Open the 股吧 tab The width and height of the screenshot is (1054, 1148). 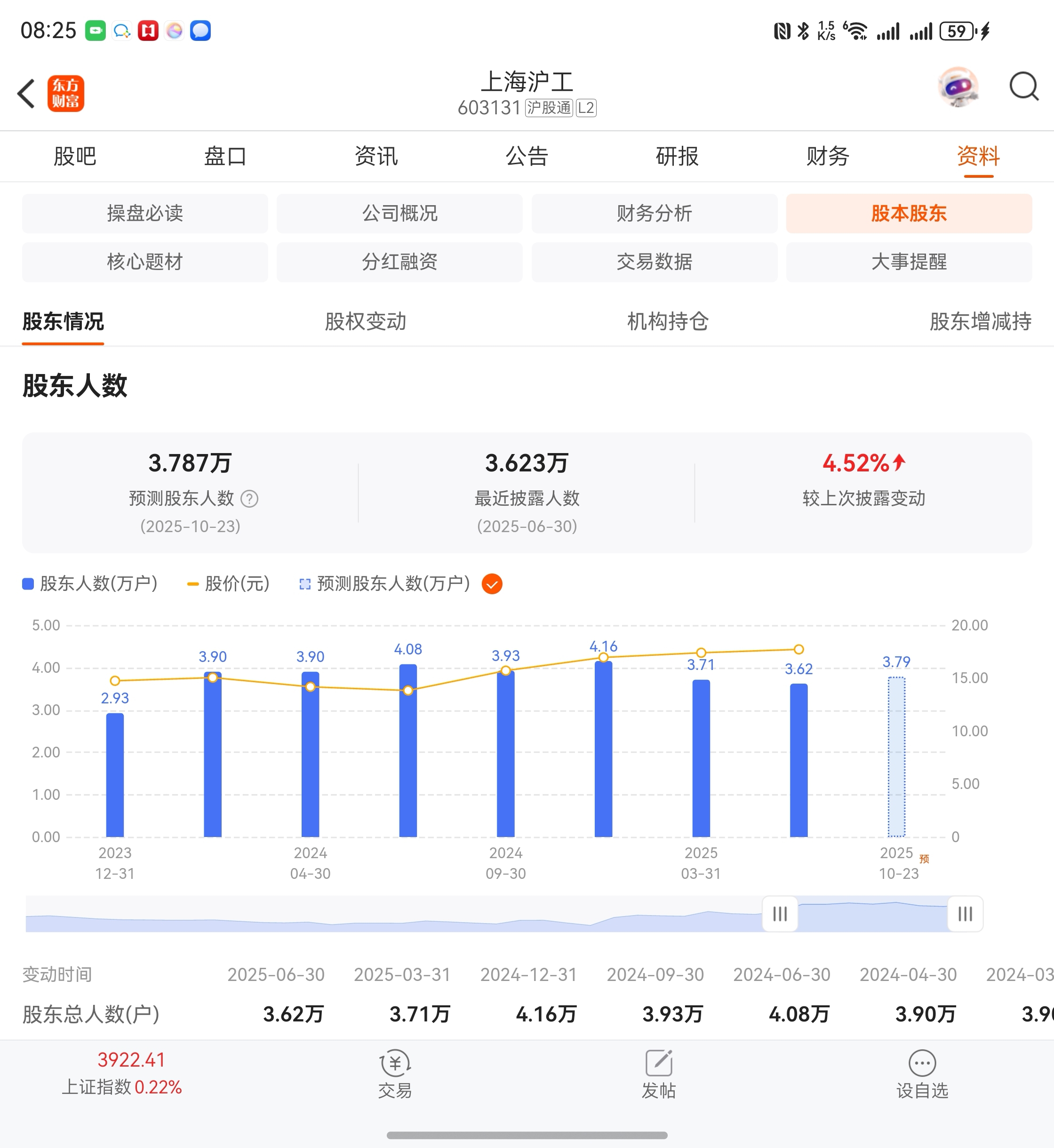click(75, 156)
